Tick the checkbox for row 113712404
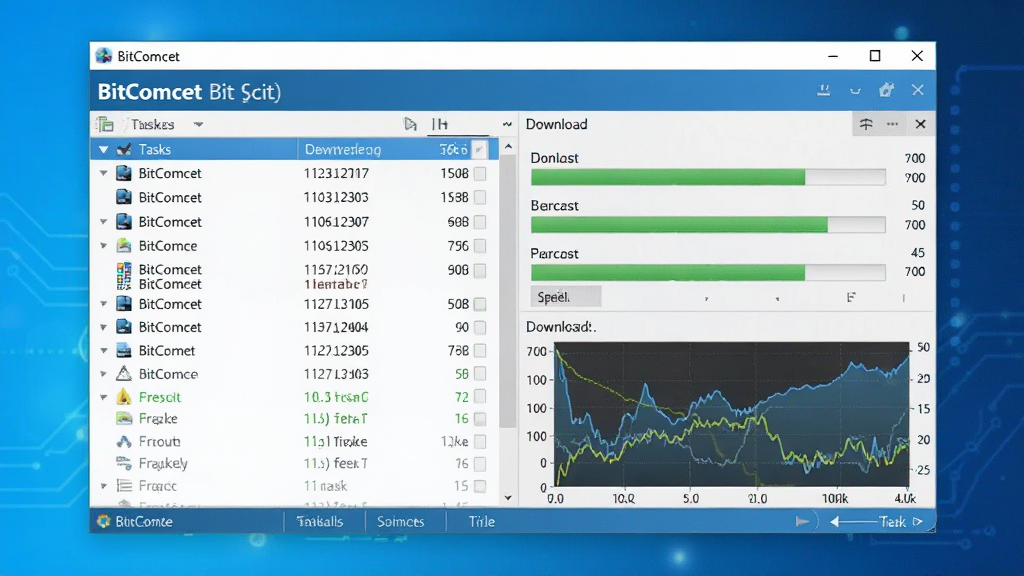 click(x=480, y=327)
